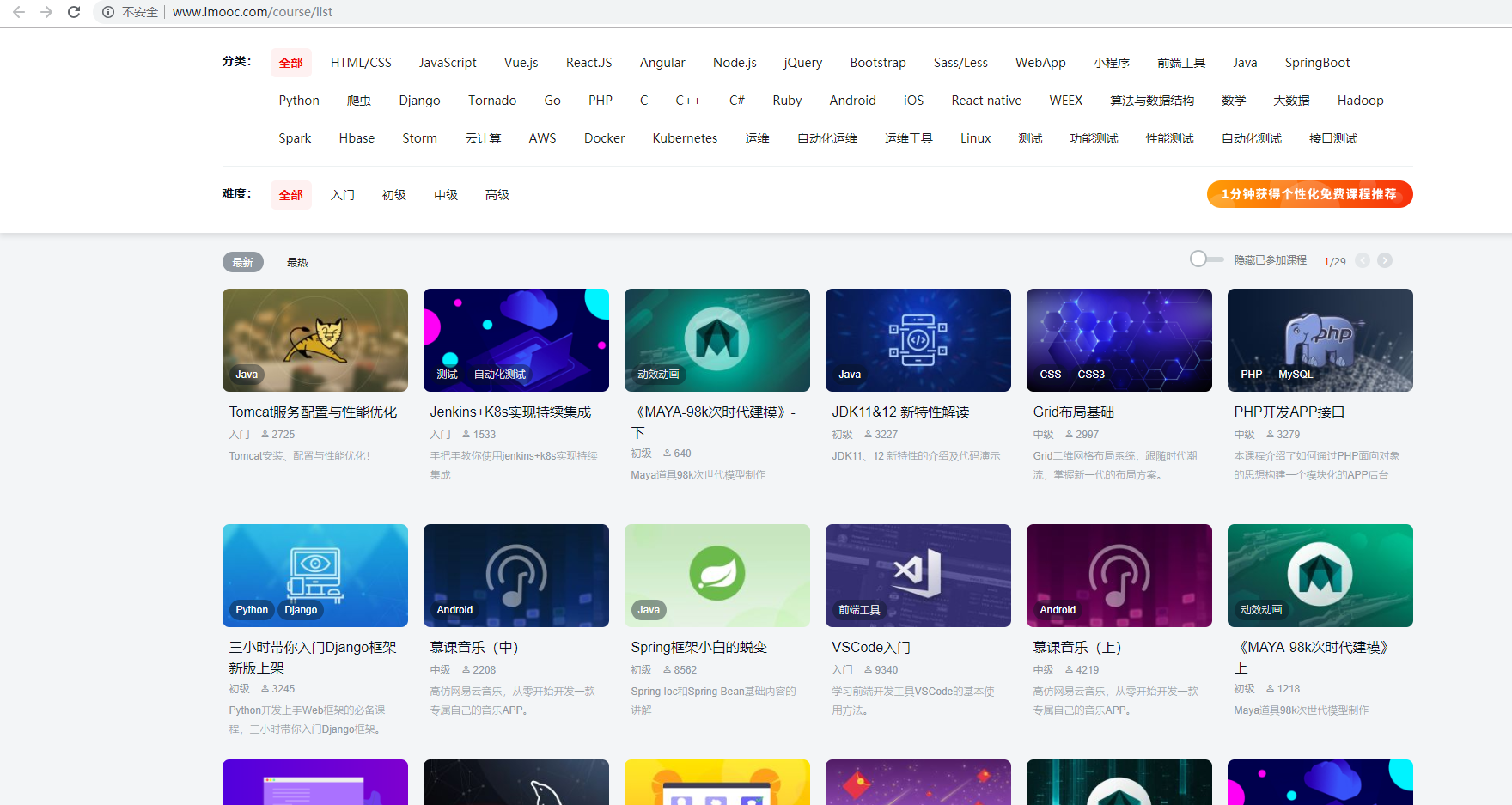Filter courses by JavaScript category

click(448, 63)
